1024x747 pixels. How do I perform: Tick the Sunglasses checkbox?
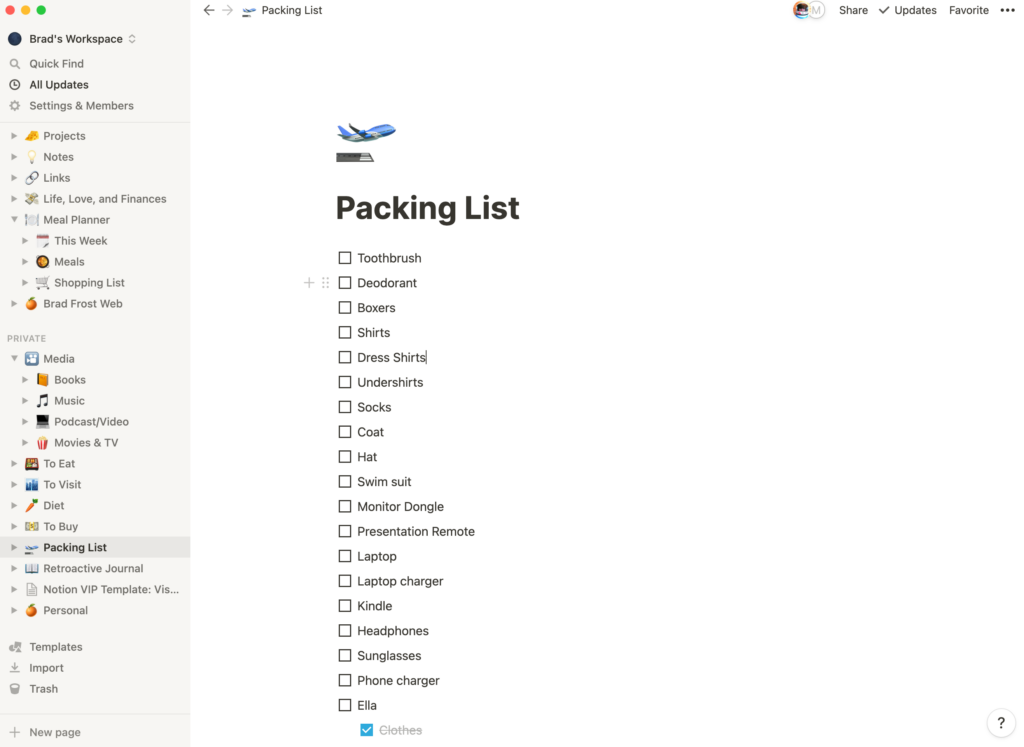345,656
